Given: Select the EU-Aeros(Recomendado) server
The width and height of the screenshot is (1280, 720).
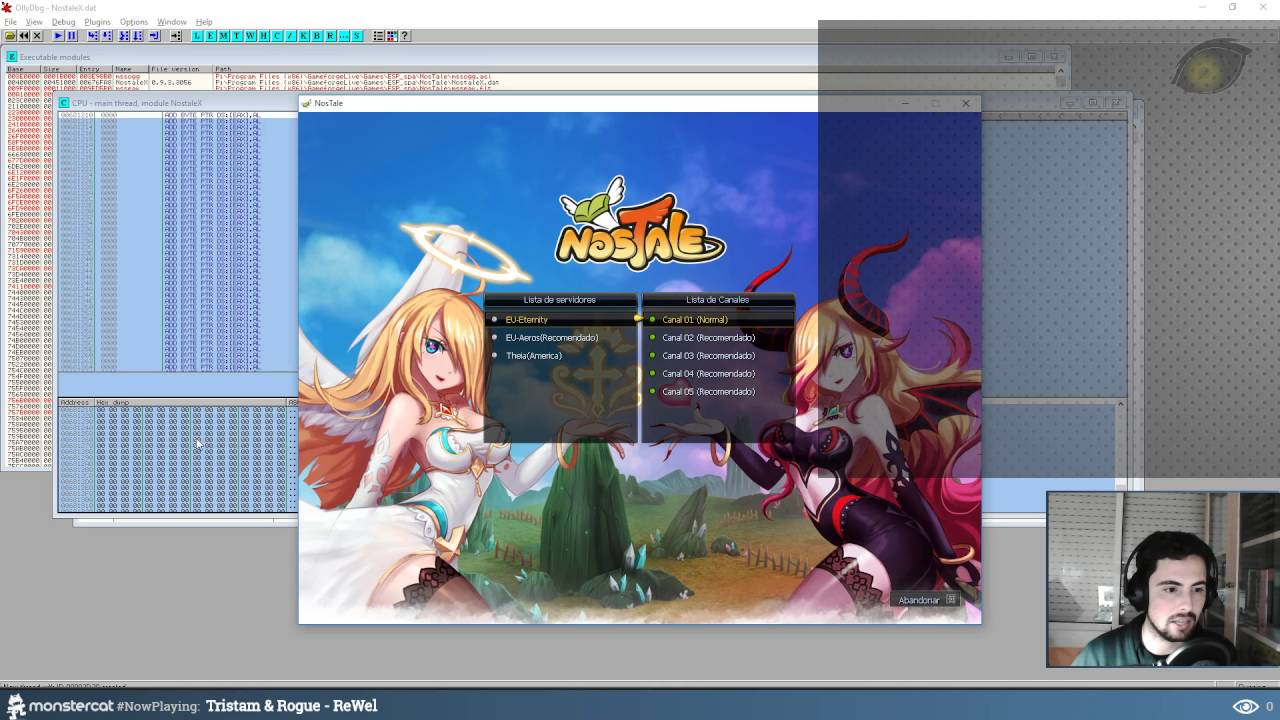Looking at the screenshot, I should [x=551, y=338].
